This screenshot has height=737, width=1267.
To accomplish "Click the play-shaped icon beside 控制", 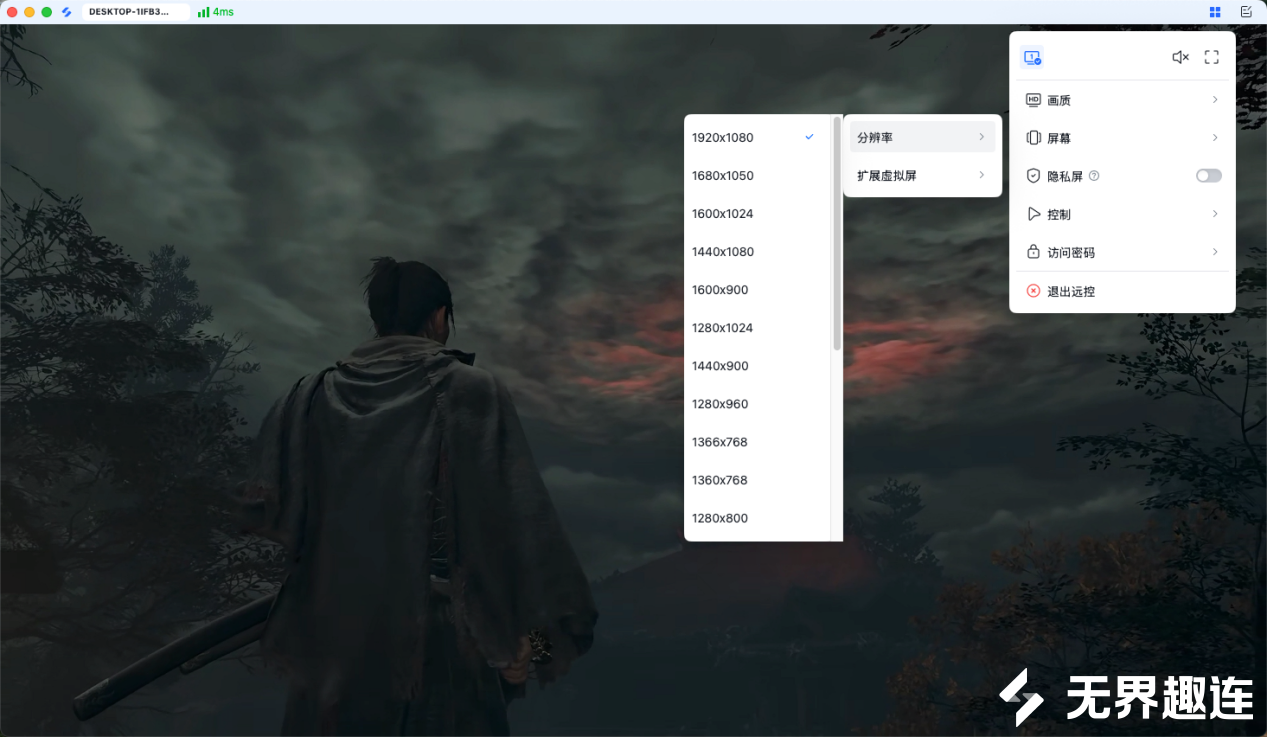I will click(x=1034, y=214).
